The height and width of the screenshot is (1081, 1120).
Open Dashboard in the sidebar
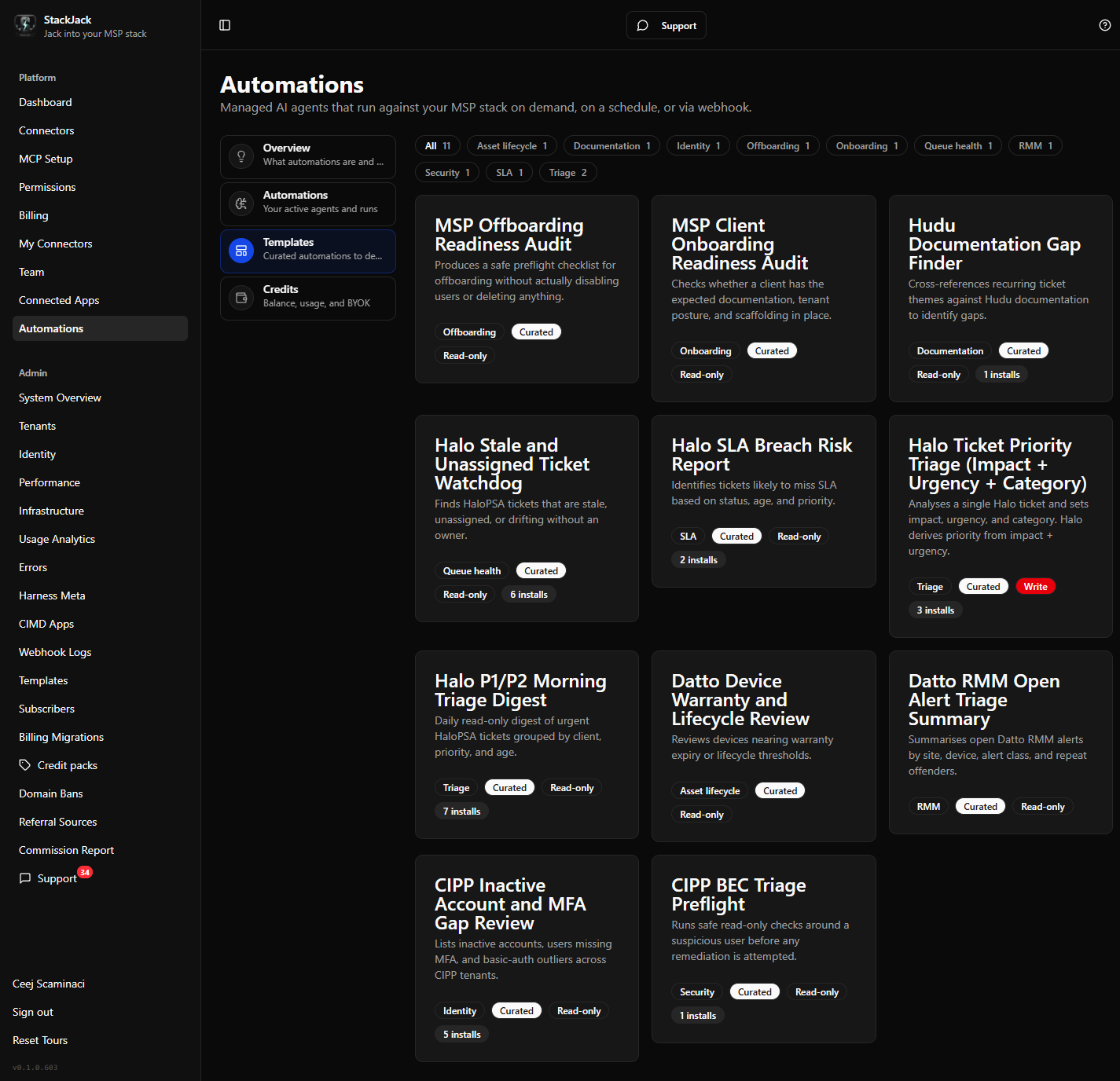point(100,102)
